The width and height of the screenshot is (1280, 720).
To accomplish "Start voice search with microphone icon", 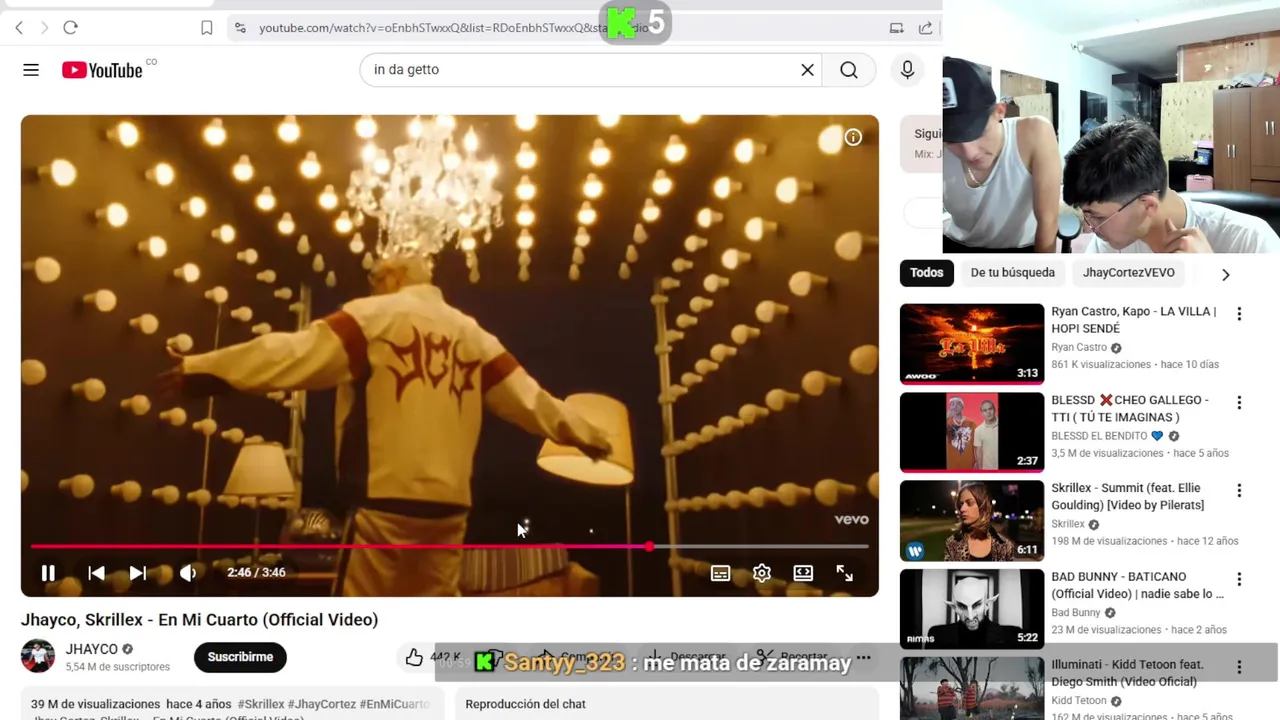I will (907, 70).
